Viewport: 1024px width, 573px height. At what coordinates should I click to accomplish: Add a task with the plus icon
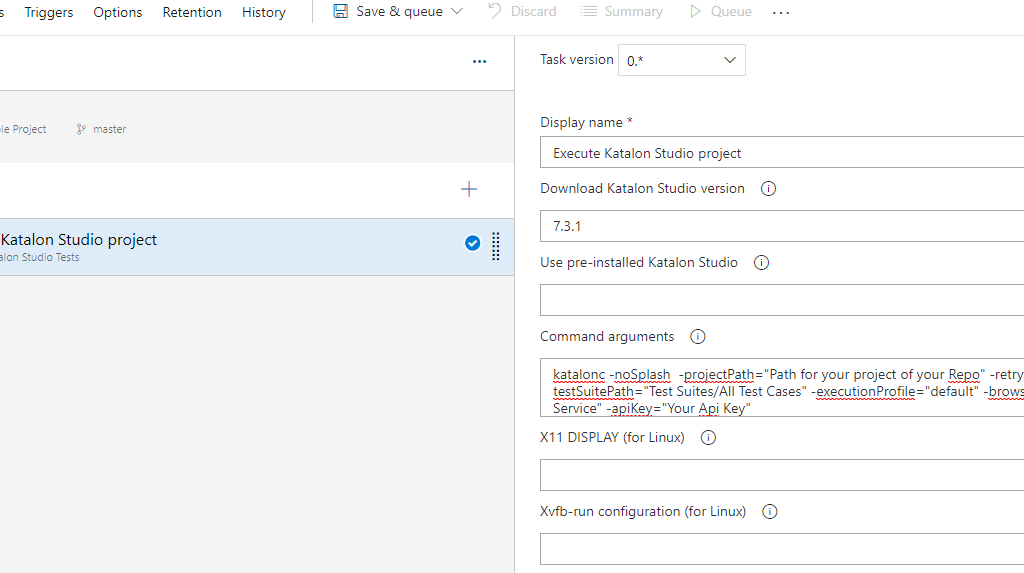click(x=469, y=189)
